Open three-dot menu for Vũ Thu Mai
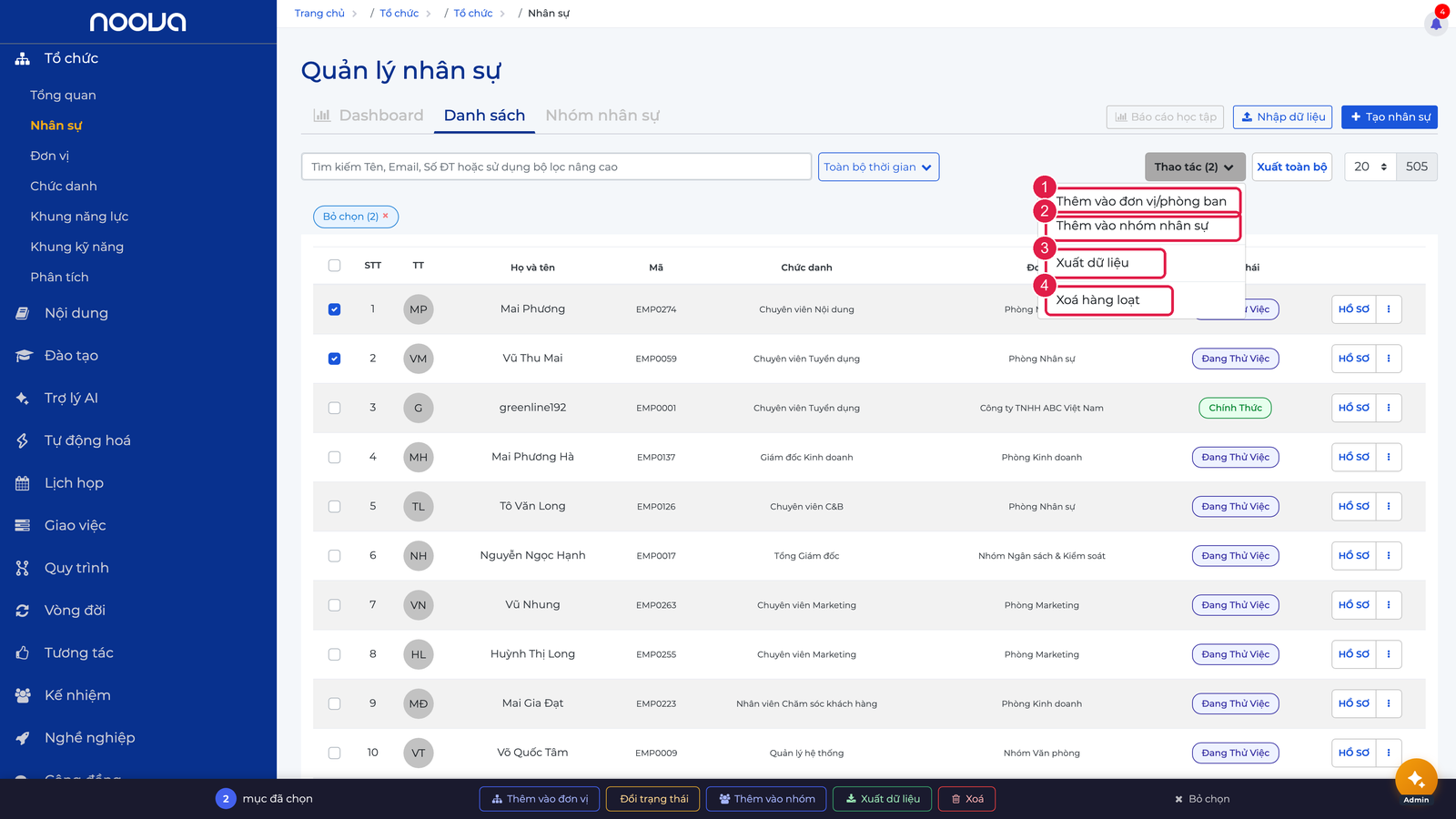 (x=1389, y=359)
